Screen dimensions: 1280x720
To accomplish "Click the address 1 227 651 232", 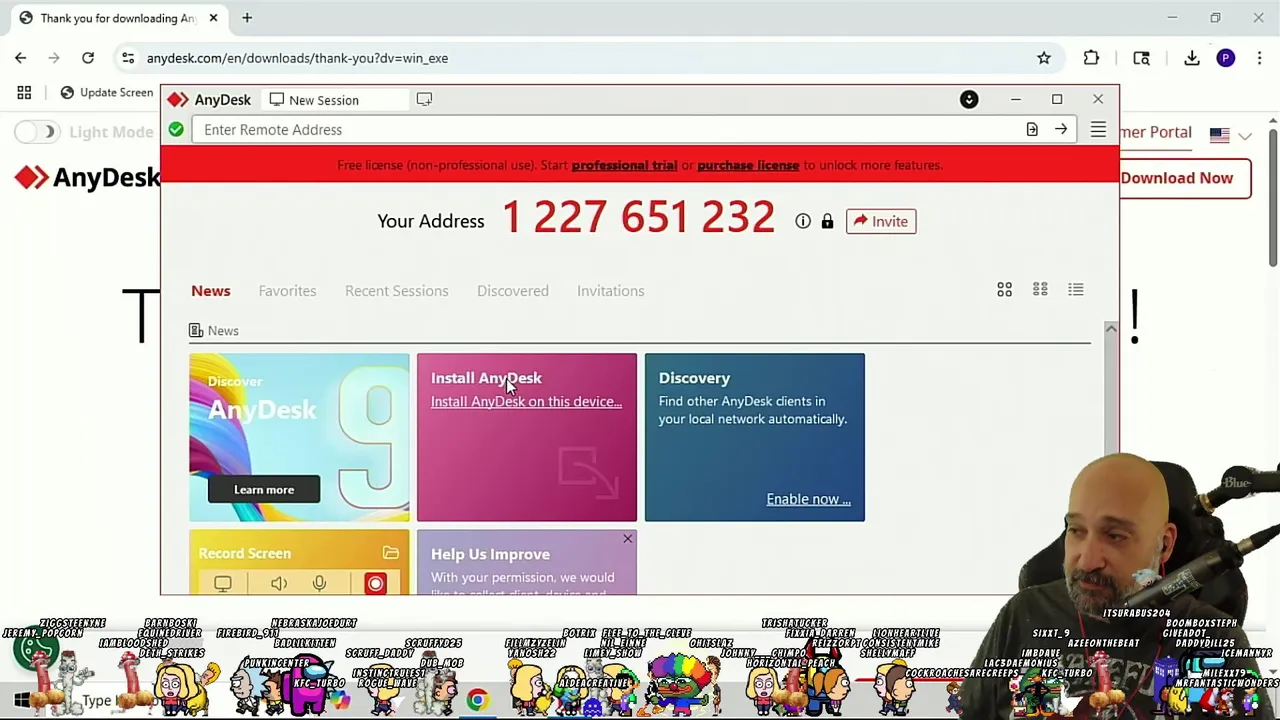I will coord(638,217).
